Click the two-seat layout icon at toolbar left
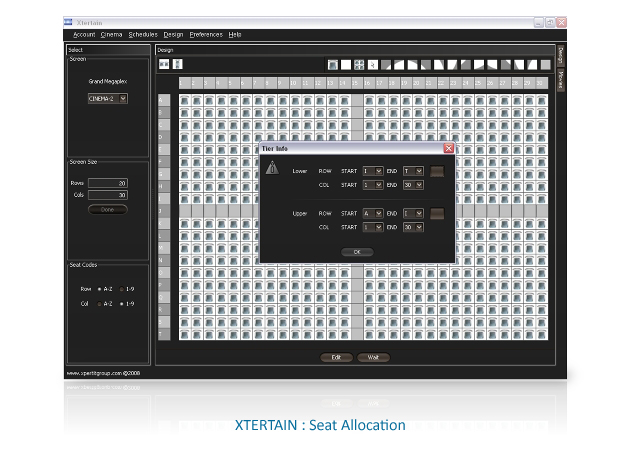Screen dimensions: 640x451 pos(164,64)
